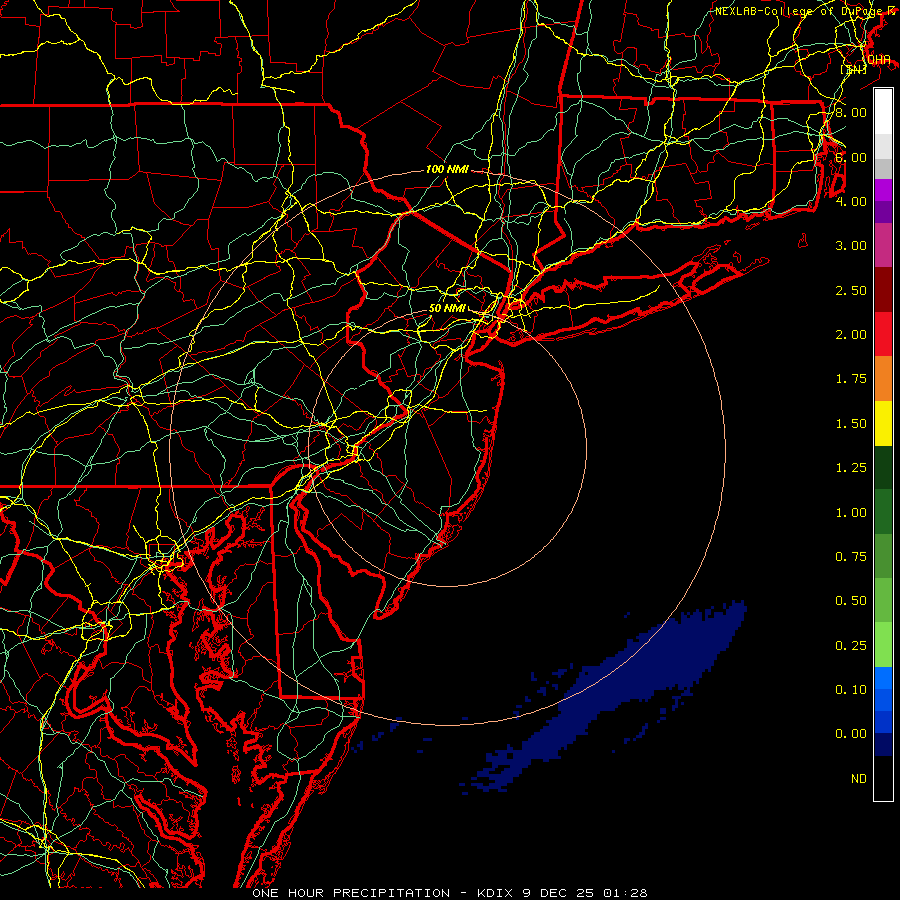This screenshot has width=900, height=900.
Task: Click the 0.25 legend value
Action: (x=851, y=646)
